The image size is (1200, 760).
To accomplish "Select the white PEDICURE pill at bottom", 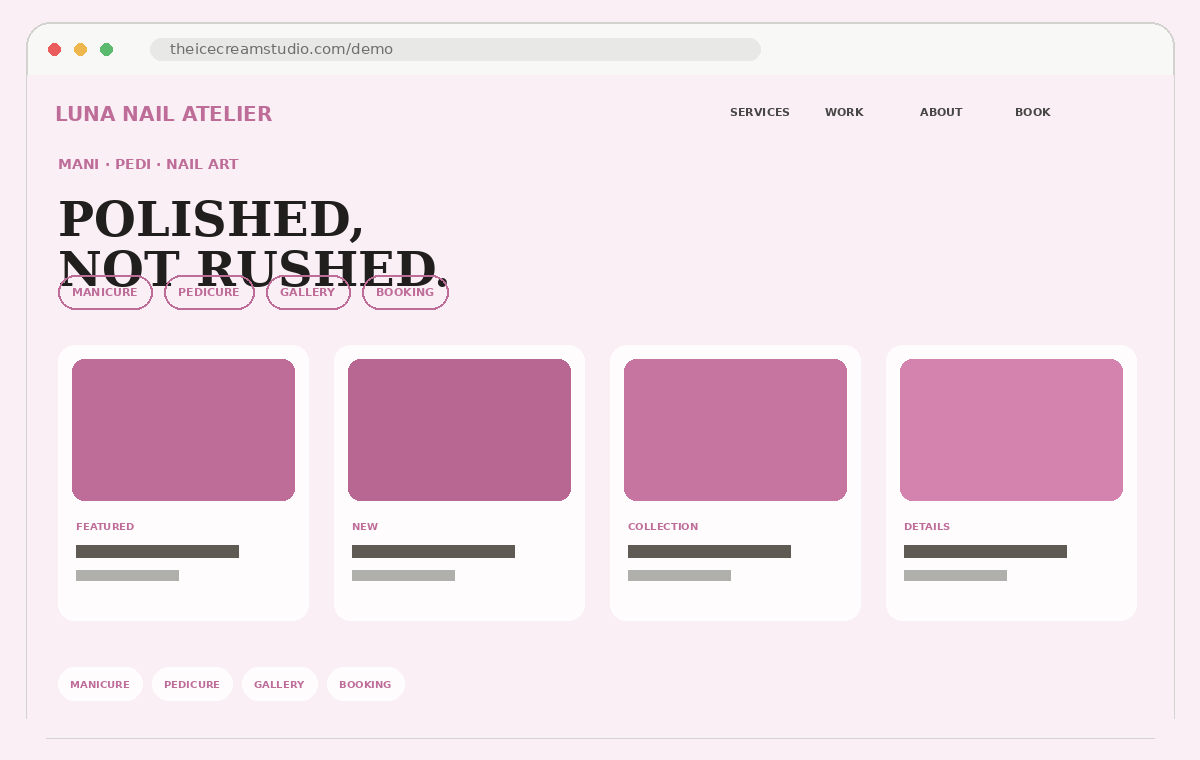I will tap(192, 685).
